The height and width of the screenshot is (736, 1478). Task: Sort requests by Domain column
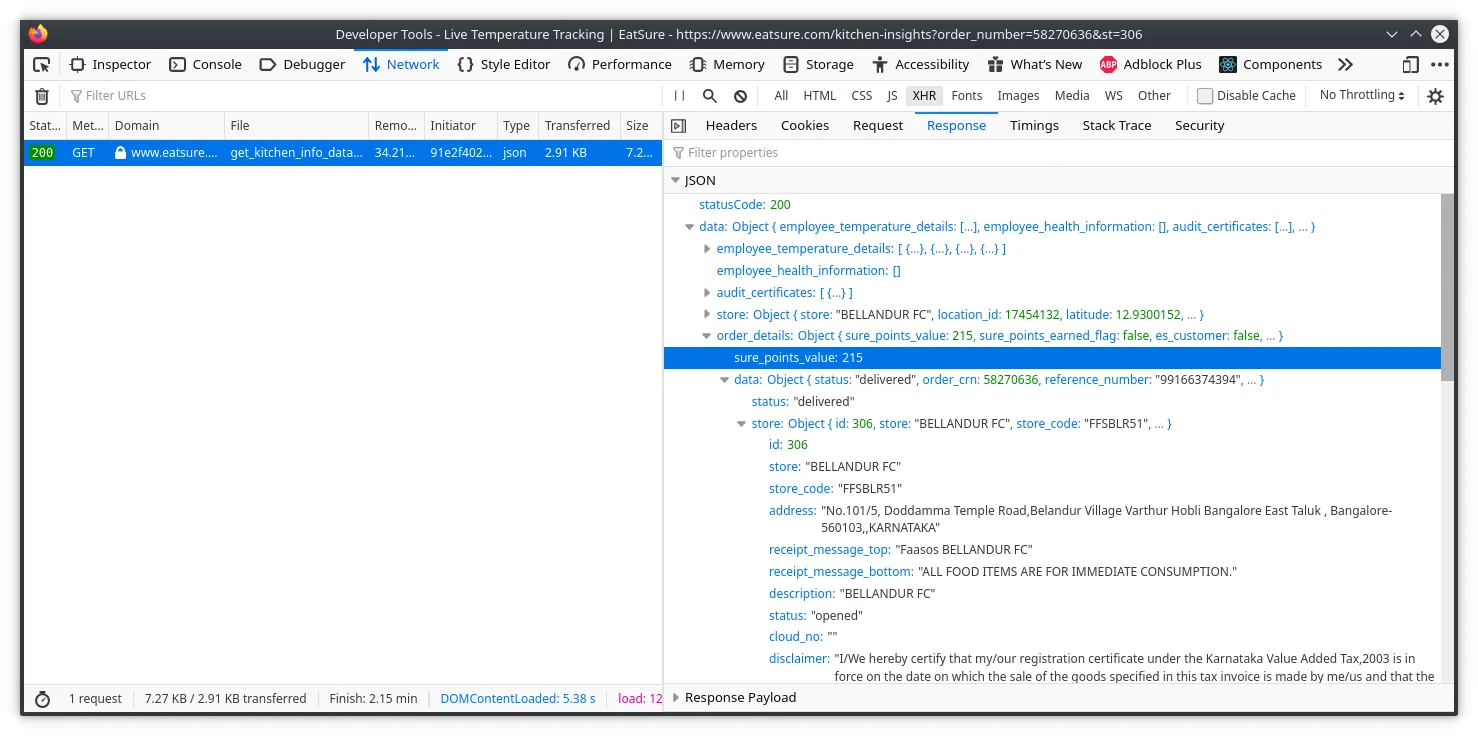coord(166,126)
